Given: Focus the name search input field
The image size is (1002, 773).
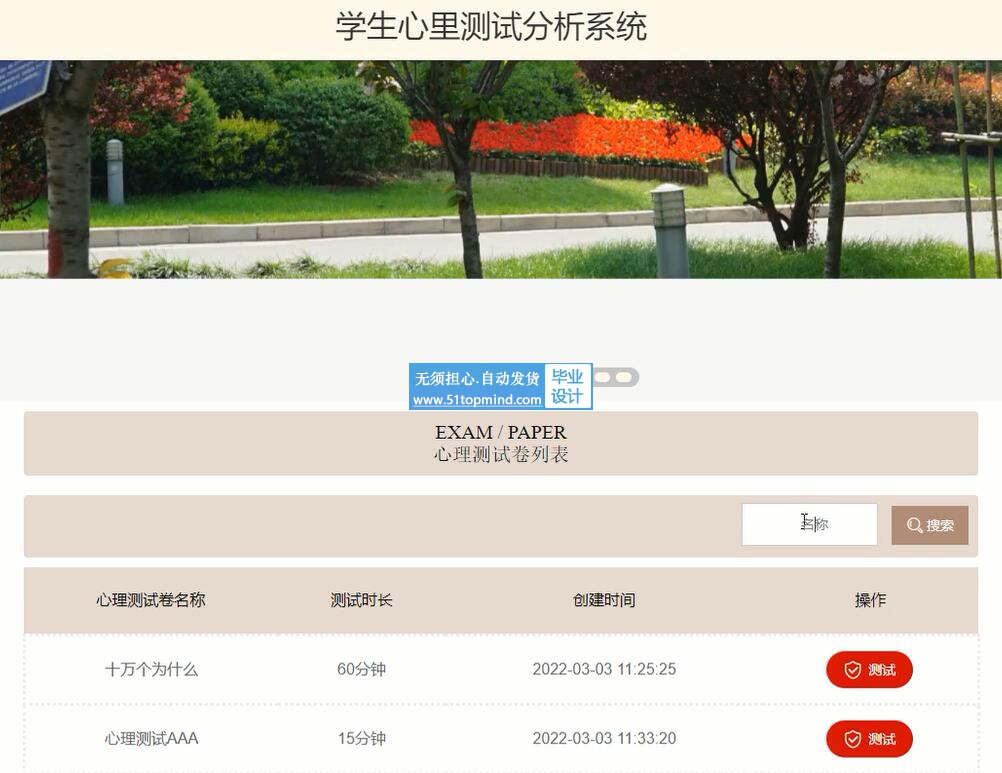Looking at the screenshot, I should point(809,524).
